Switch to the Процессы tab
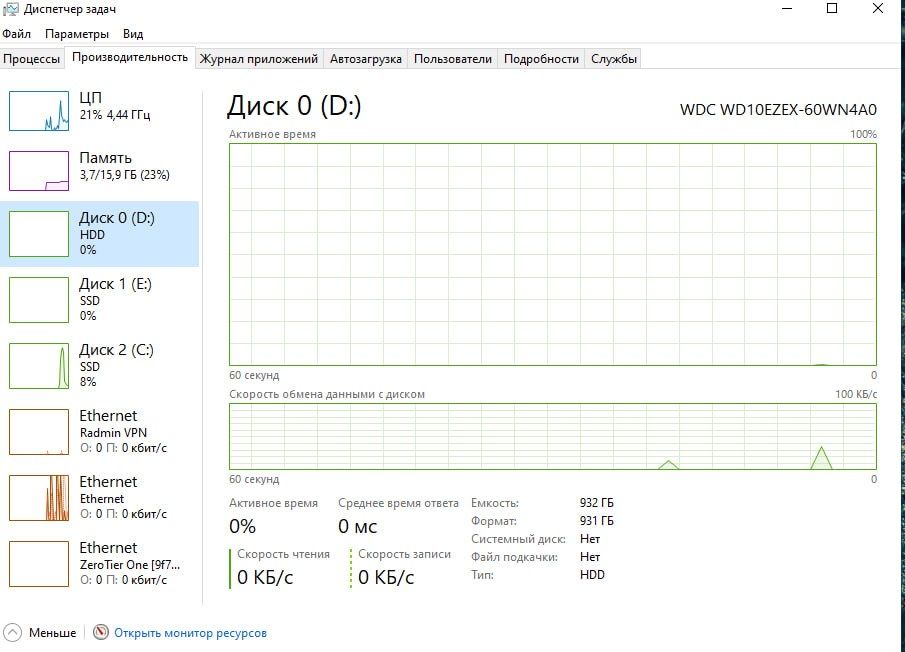The image size is (905, 652). pyautogui.click(x=32, y=59)
